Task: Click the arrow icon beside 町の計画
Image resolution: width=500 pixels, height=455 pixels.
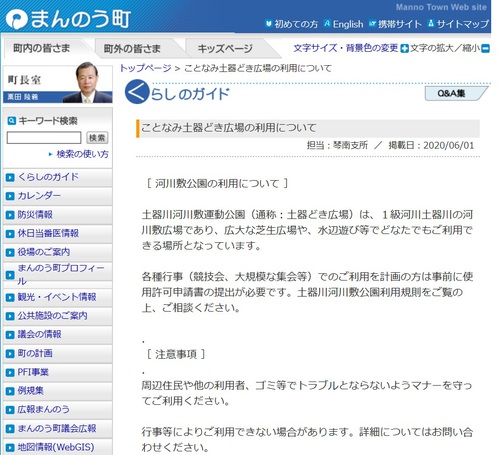Action: click(10, 353)
